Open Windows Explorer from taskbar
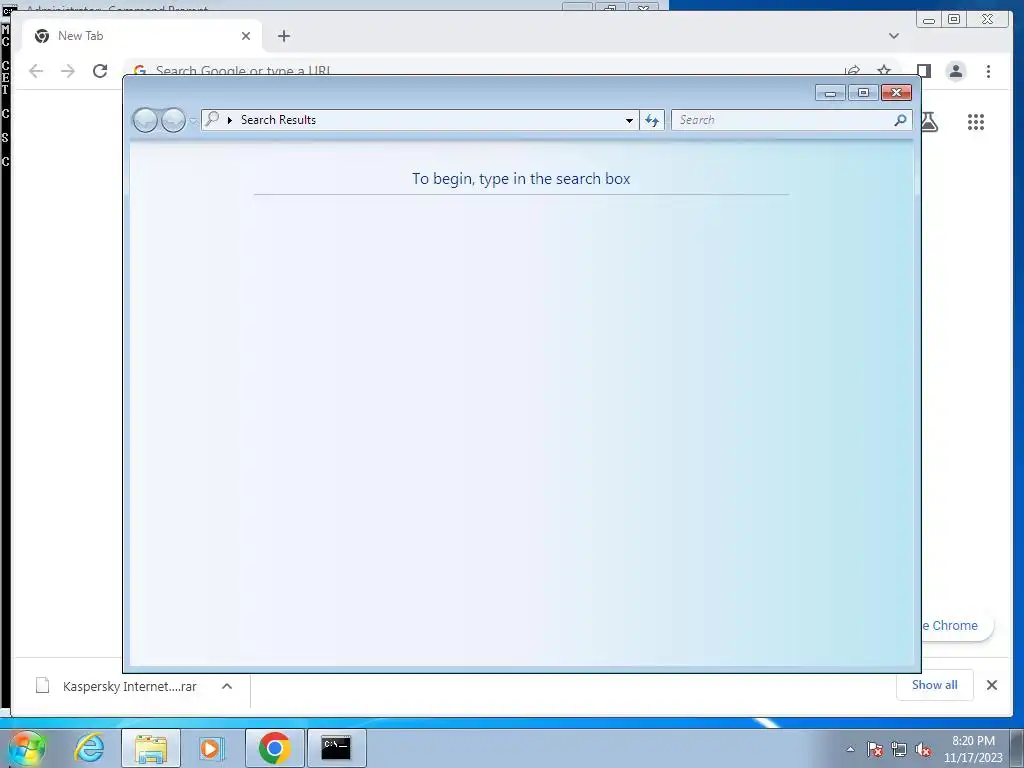Screen dimensions: 1024x768 click(151, 748)
